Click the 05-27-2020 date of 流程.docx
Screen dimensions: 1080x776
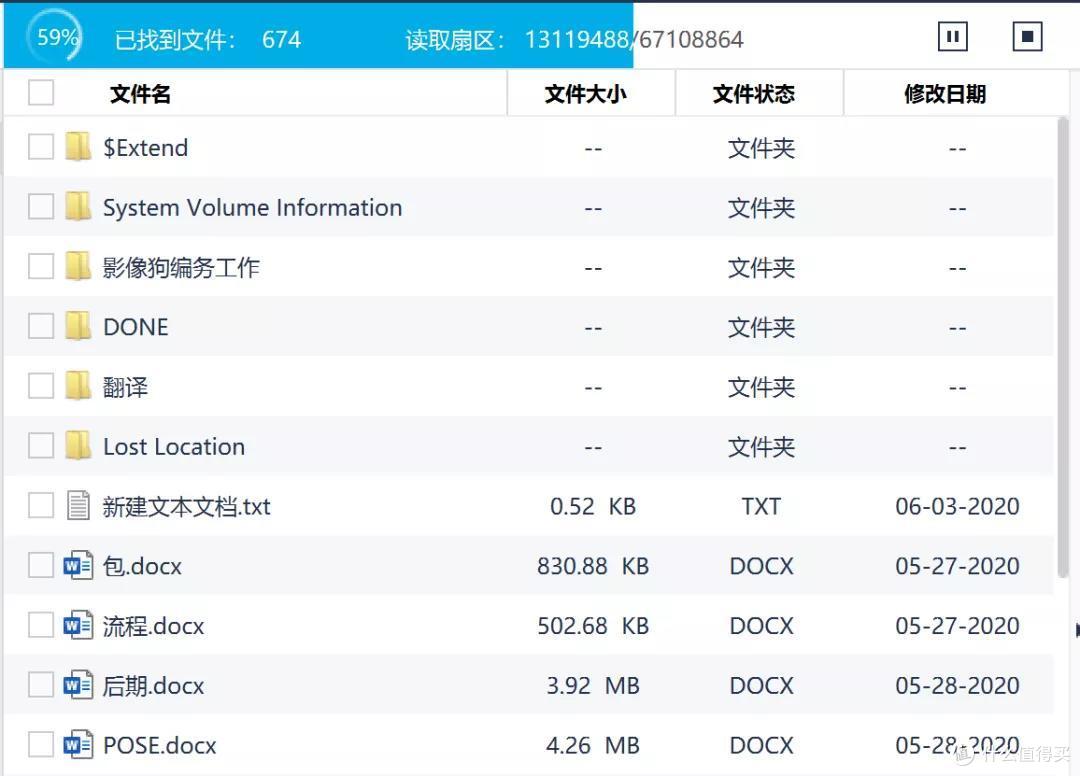[x=957, y=626]
